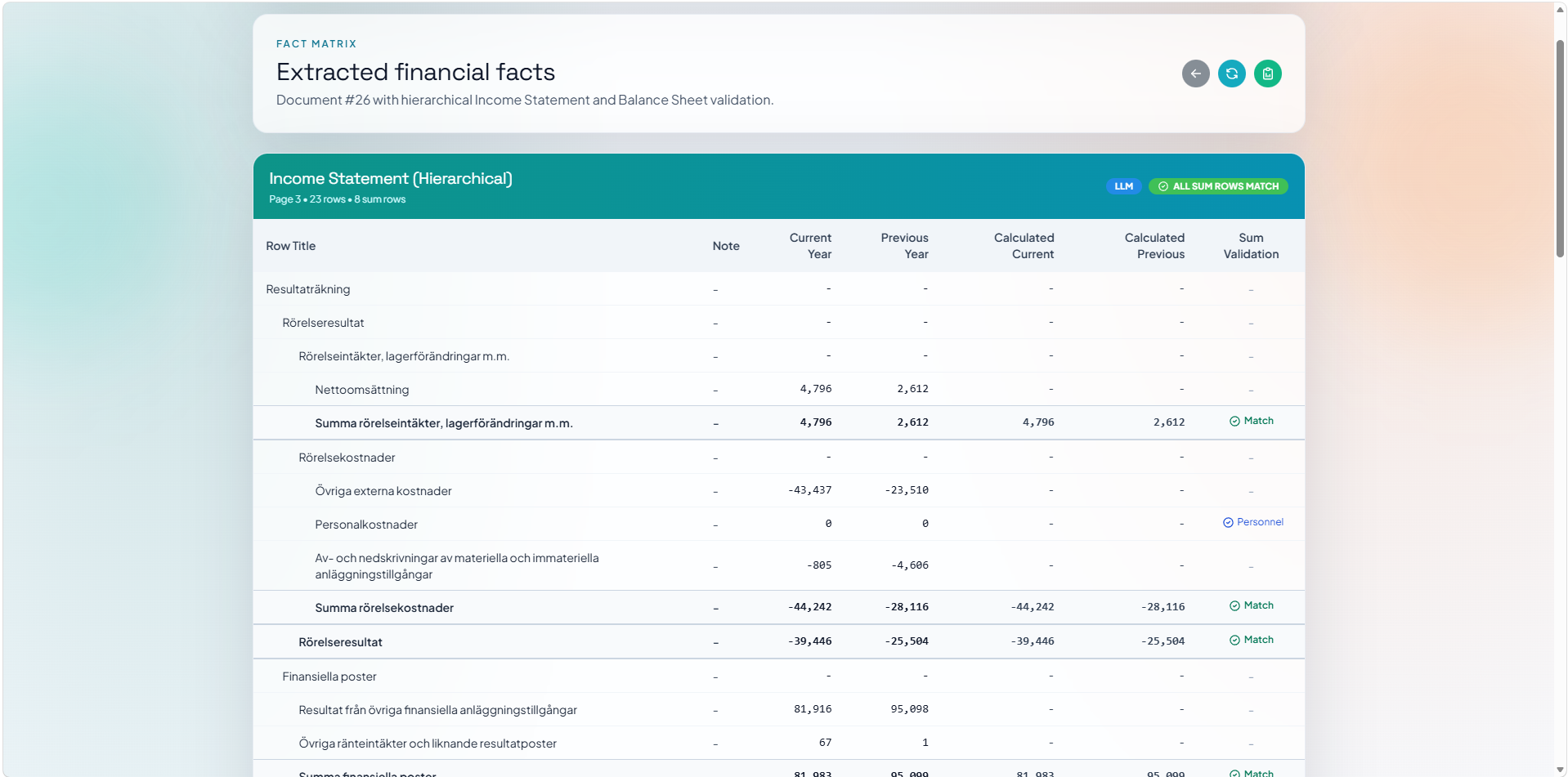Click the teal refresh icon button

pyautogui.click(x=1231, y=74)
